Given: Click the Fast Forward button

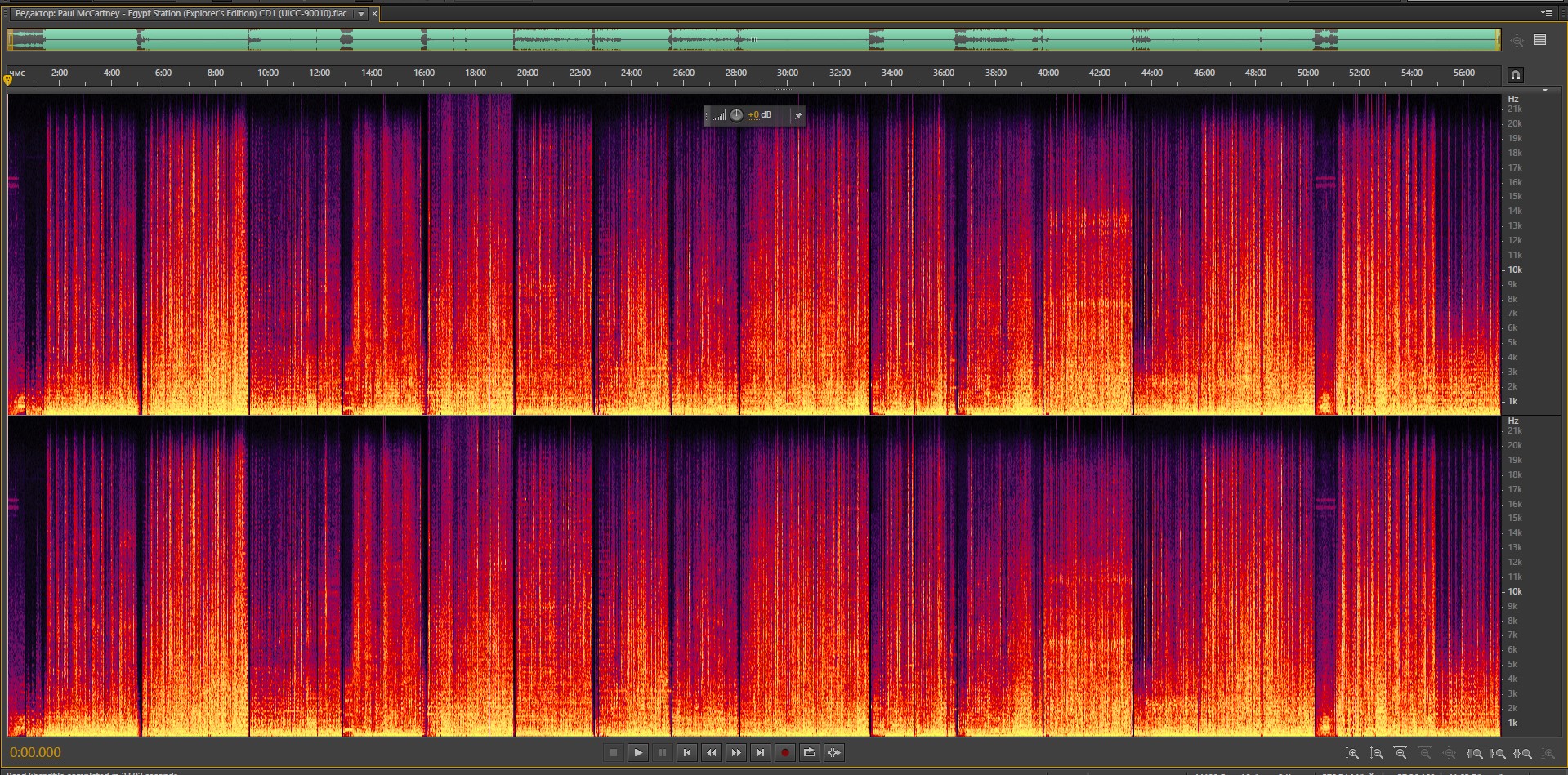Looking at the screenshot, I should point(735,752).
